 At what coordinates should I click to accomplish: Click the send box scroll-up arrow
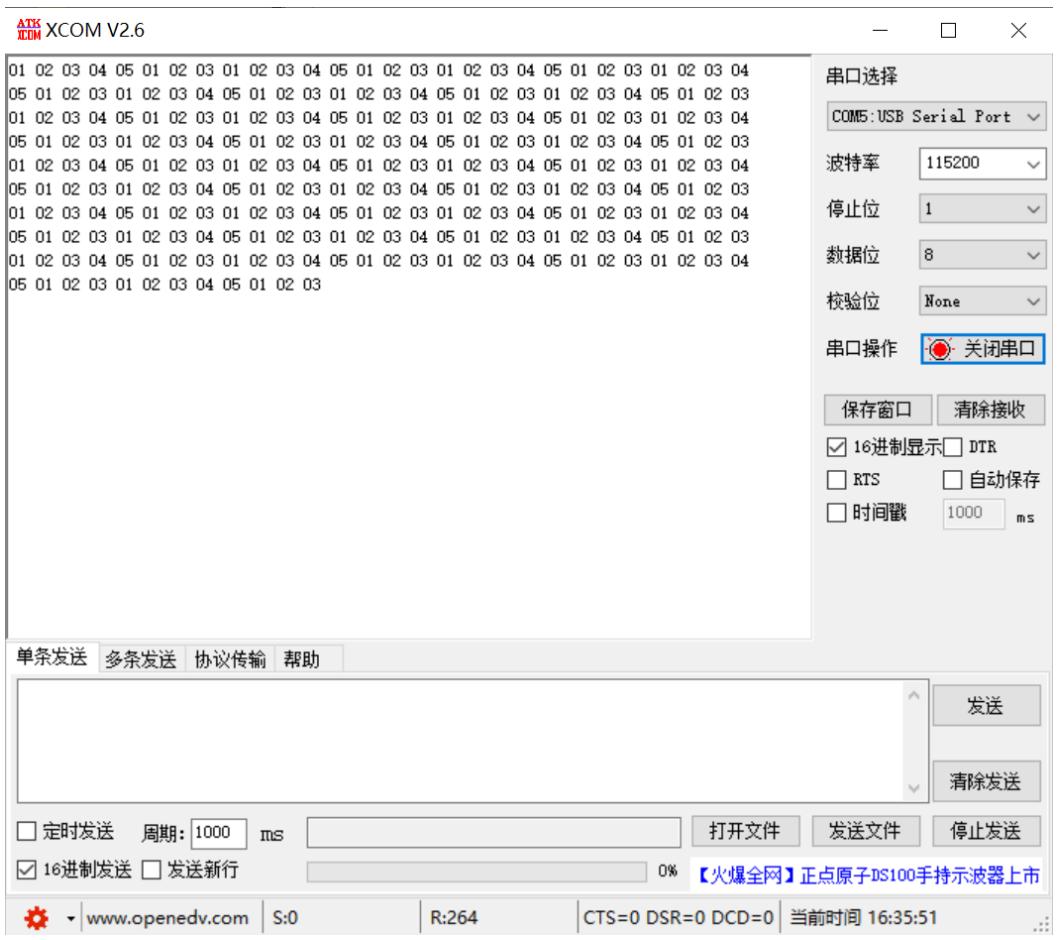914,695
